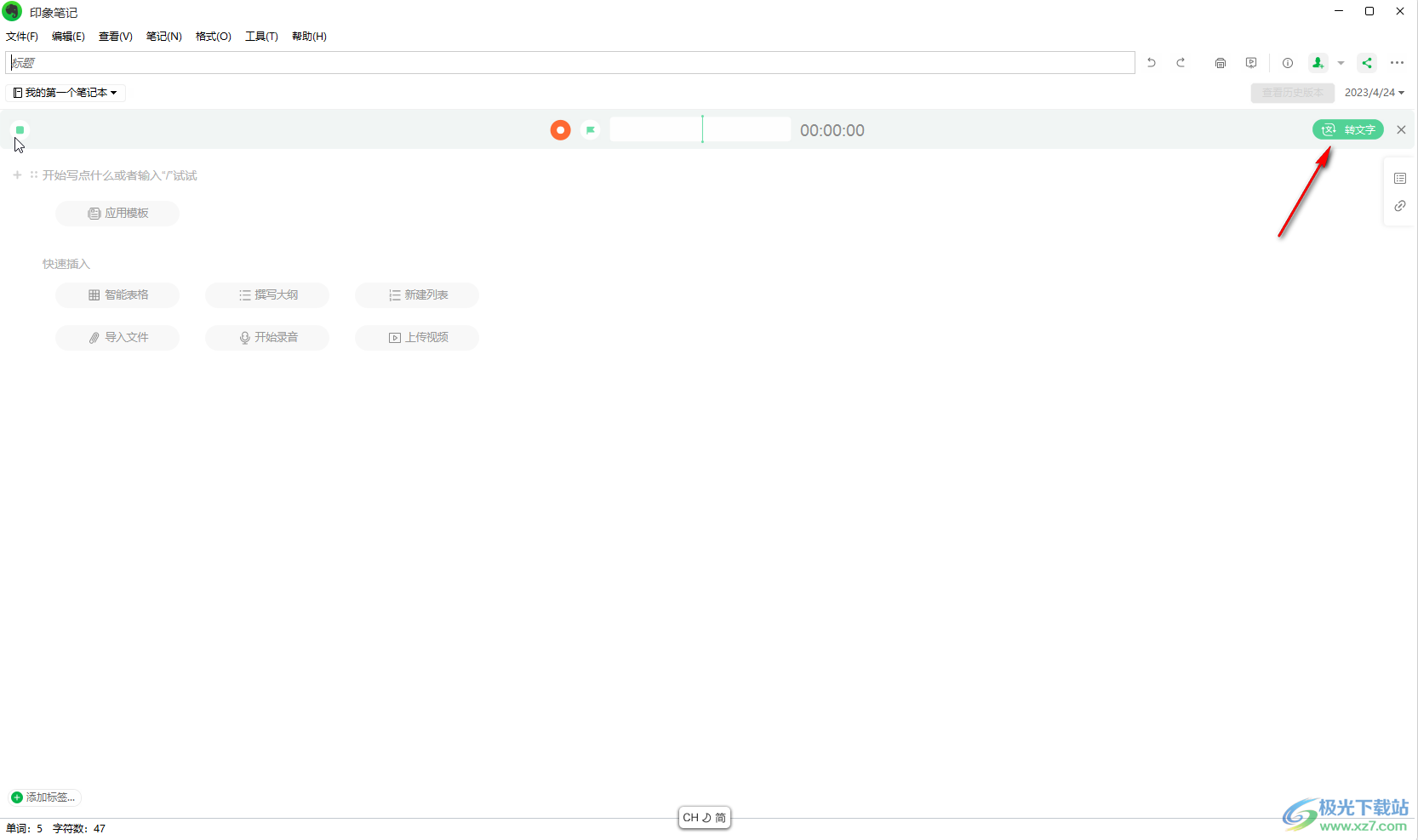Click the green stop square button

pos(20,130)
